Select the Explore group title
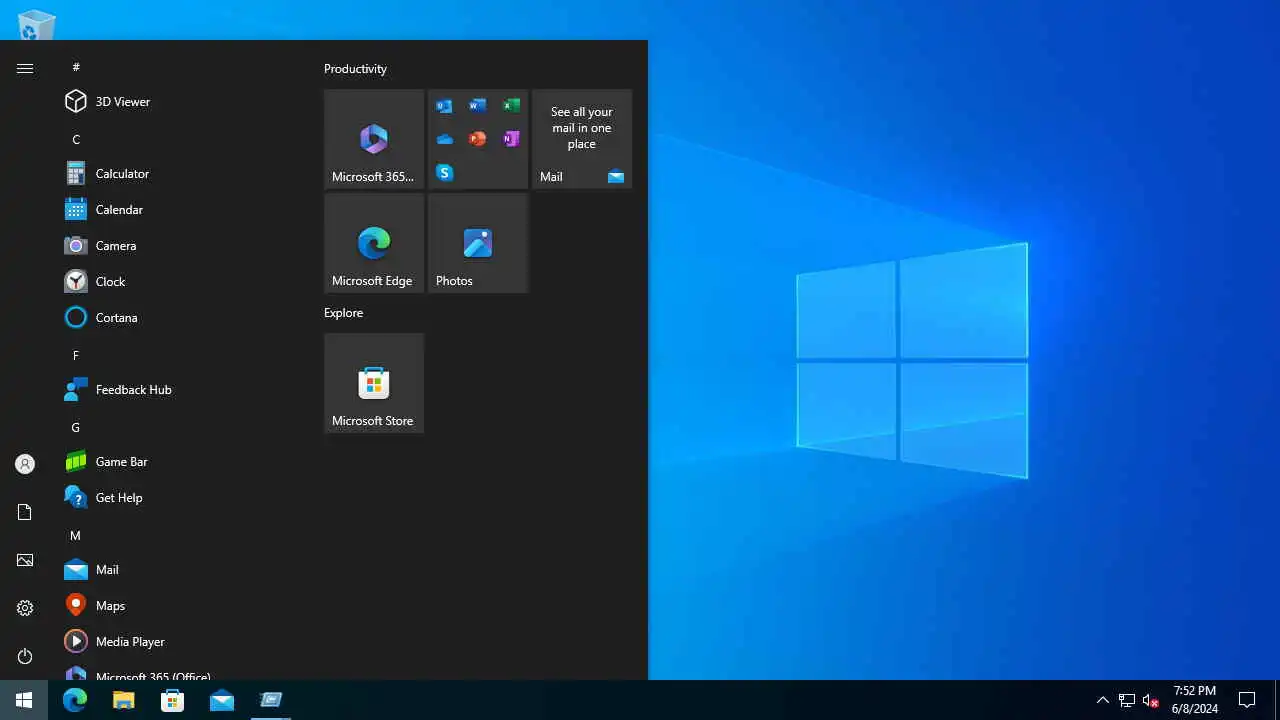Viewport: 1280px width, 720px height. [x=343, y=313]
